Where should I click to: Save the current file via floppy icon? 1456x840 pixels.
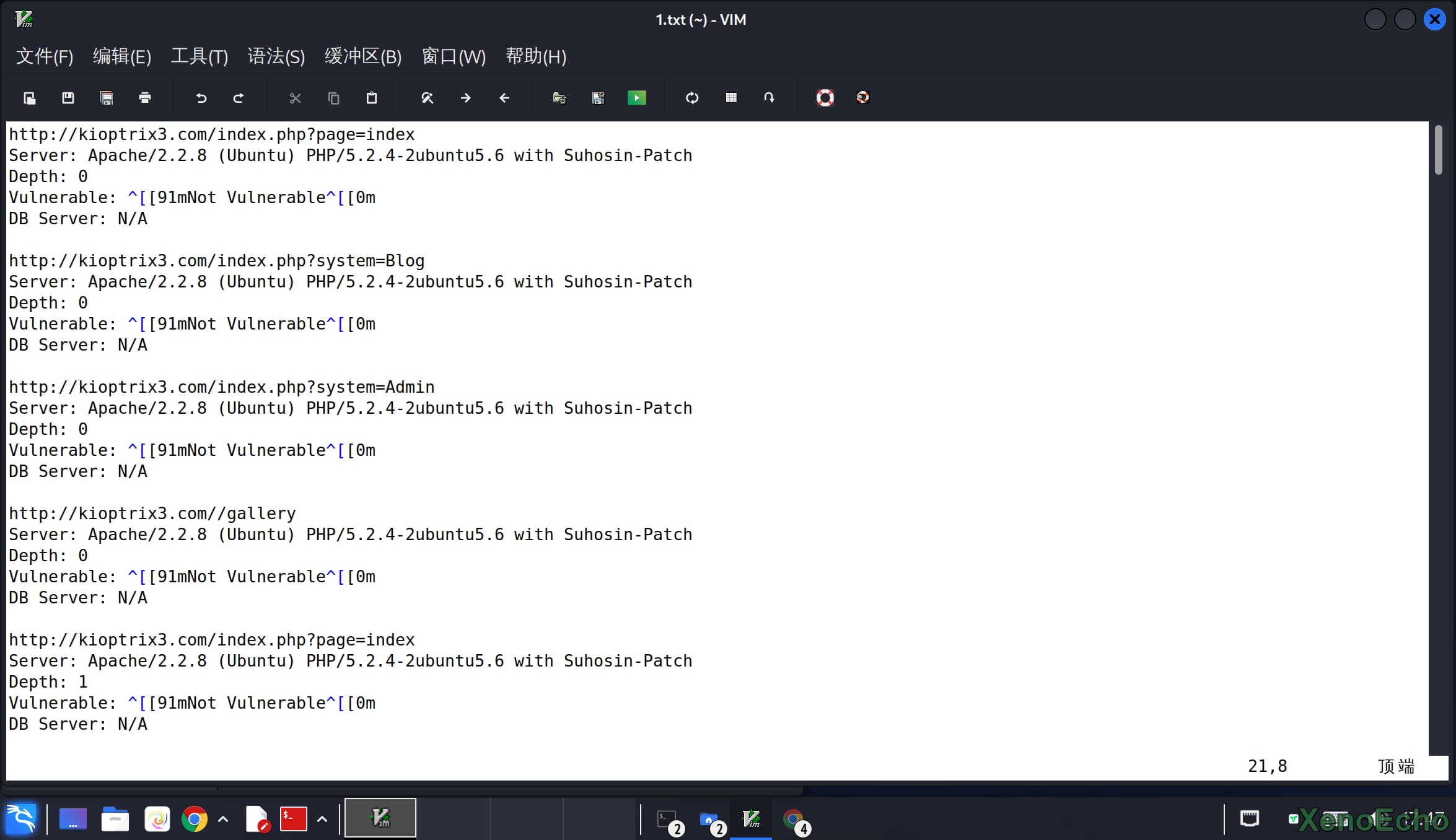[68, 98]
